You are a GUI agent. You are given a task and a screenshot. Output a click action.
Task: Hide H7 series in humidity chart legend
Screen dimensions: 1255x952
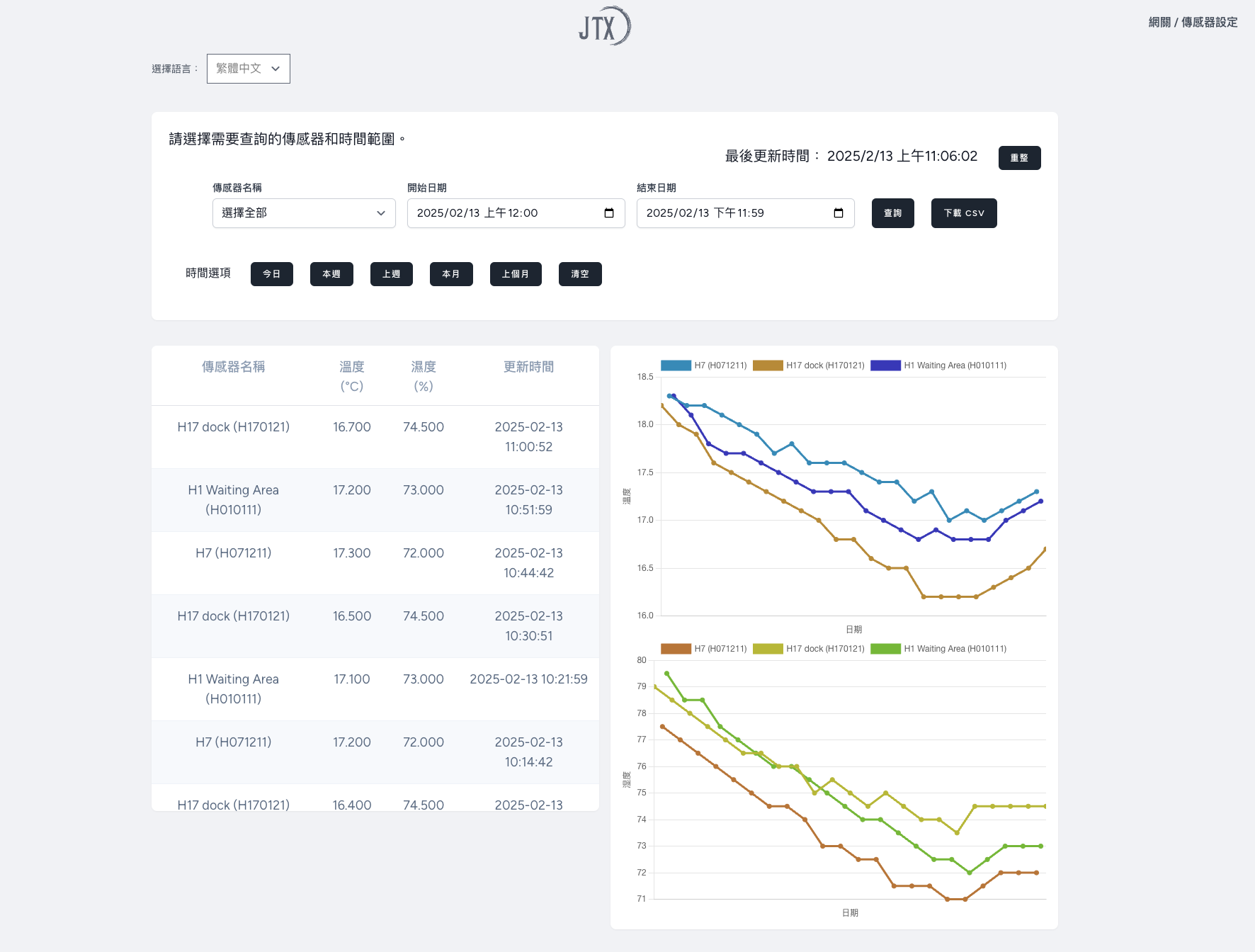(x=704, y=649)
